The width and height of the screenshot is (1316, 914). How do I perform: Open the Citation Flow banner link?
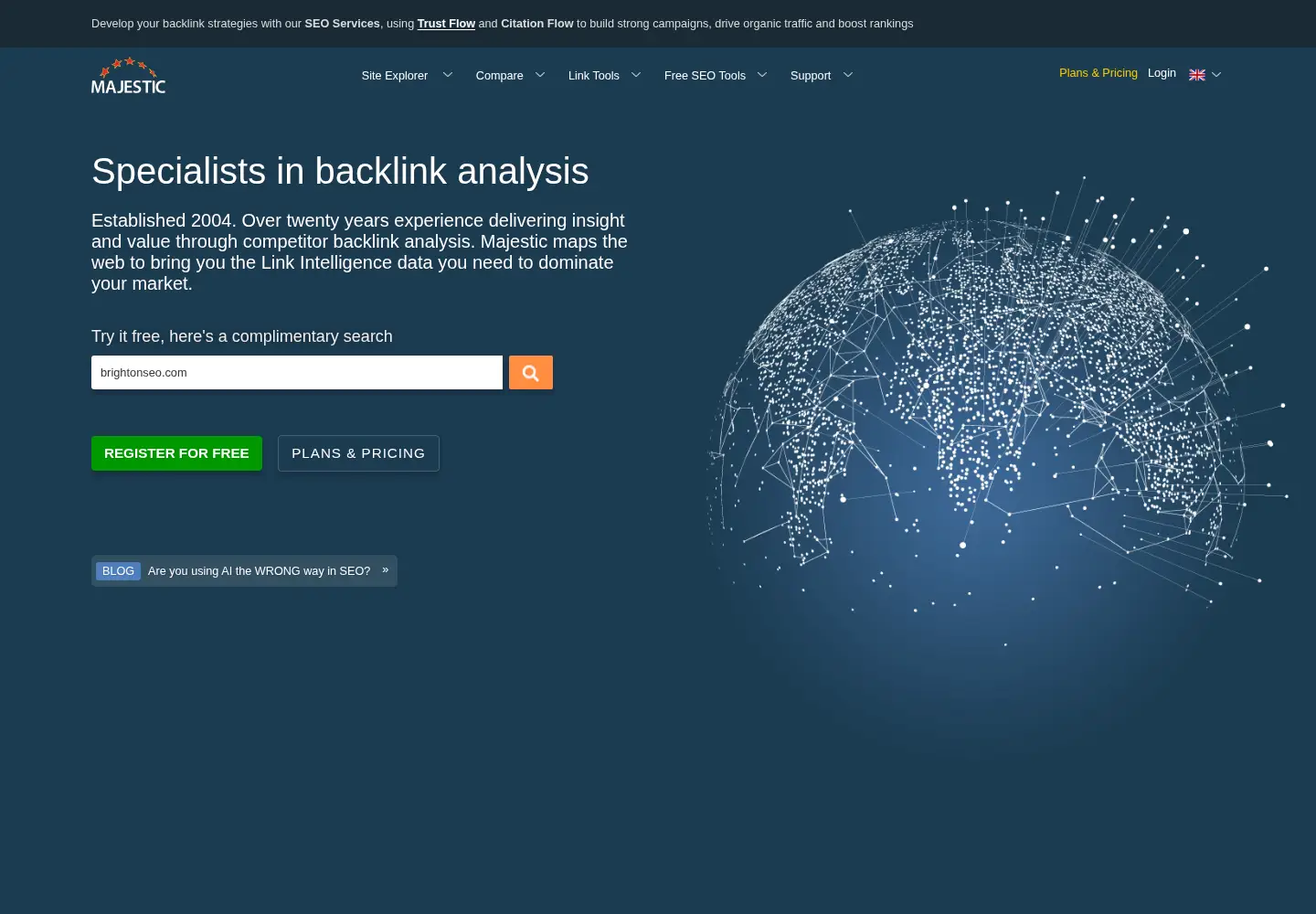click(x=537, y=24)
